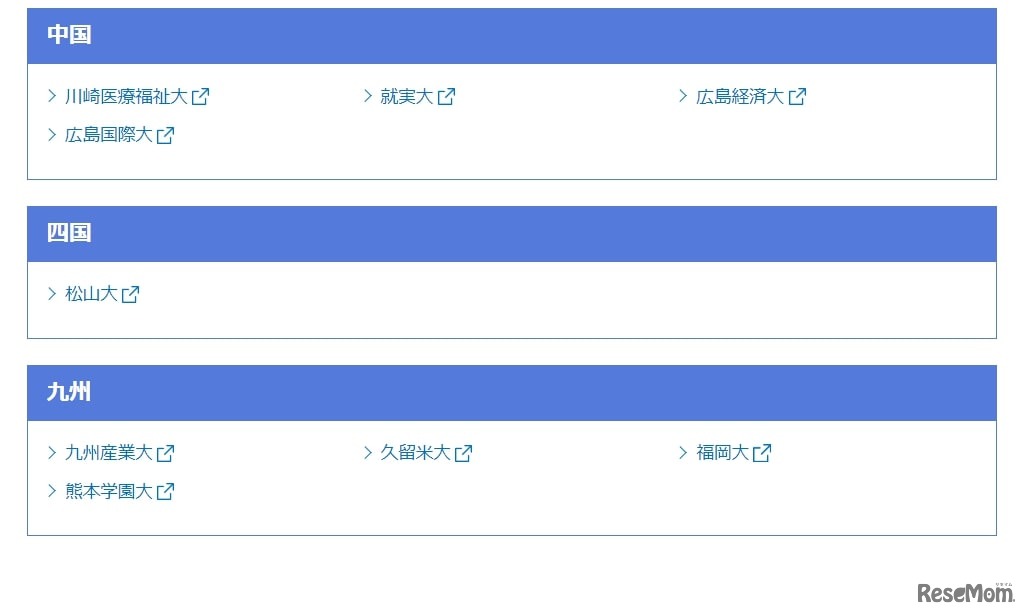Click external link icon beside 久留米大
This screenshot has width=1028, height=616.
tap(464, 453)
